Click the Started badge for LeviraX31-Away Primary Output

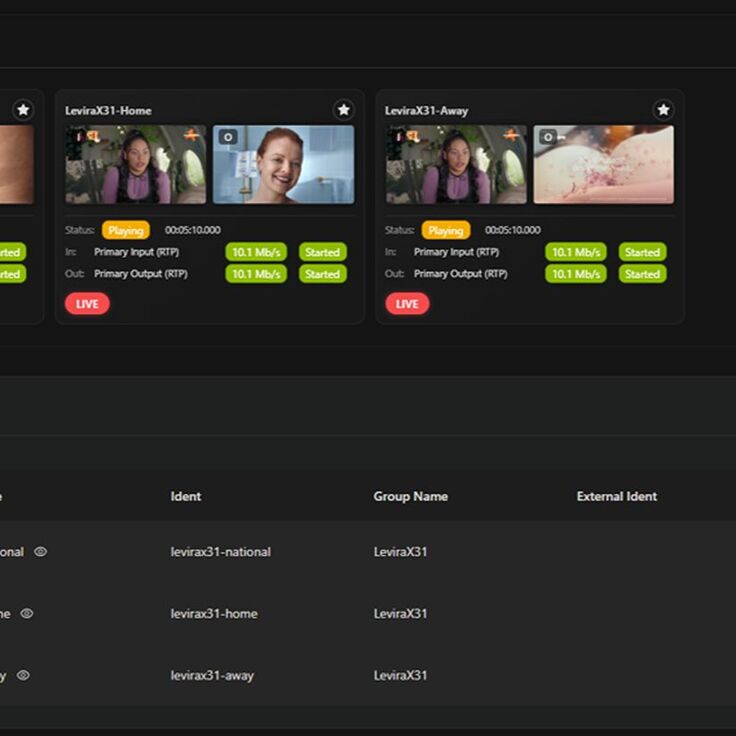click(643, 274)
